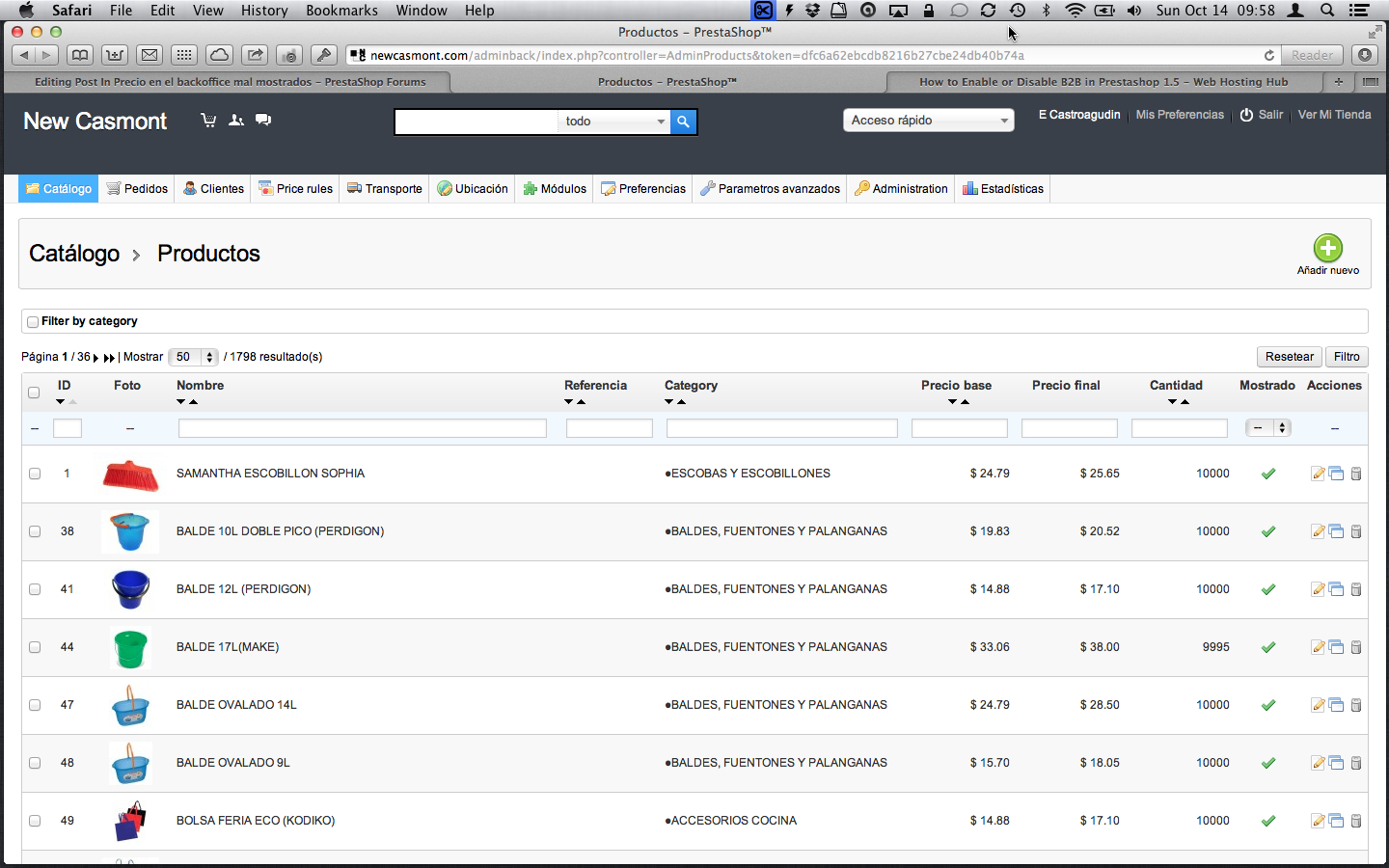Go to the last page of results
The image size is (1389, 868).
(109, 358)
